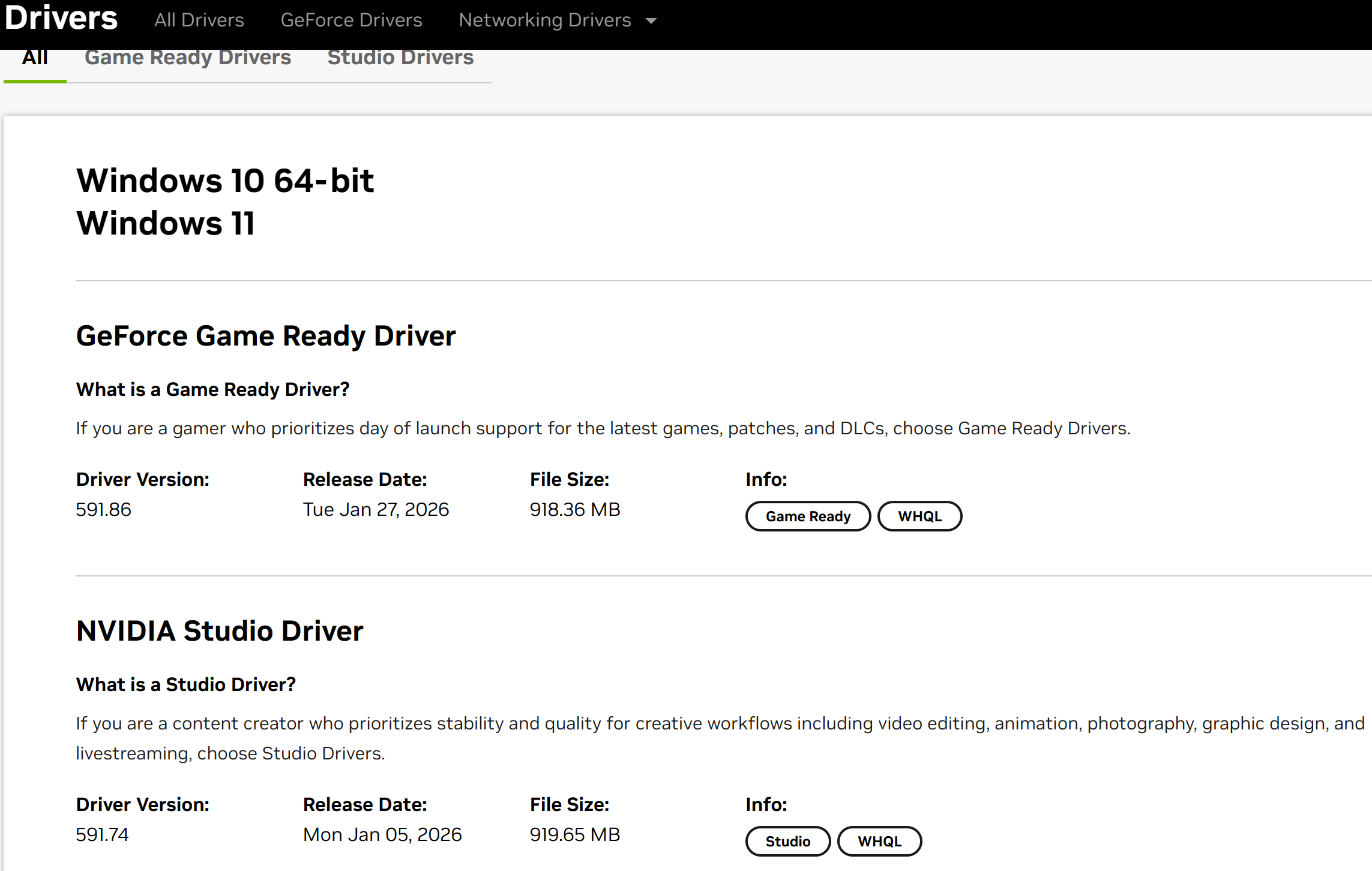Click driver version 591.74
The width and height of the screenshot is (1372, 871).
(102, 835)
